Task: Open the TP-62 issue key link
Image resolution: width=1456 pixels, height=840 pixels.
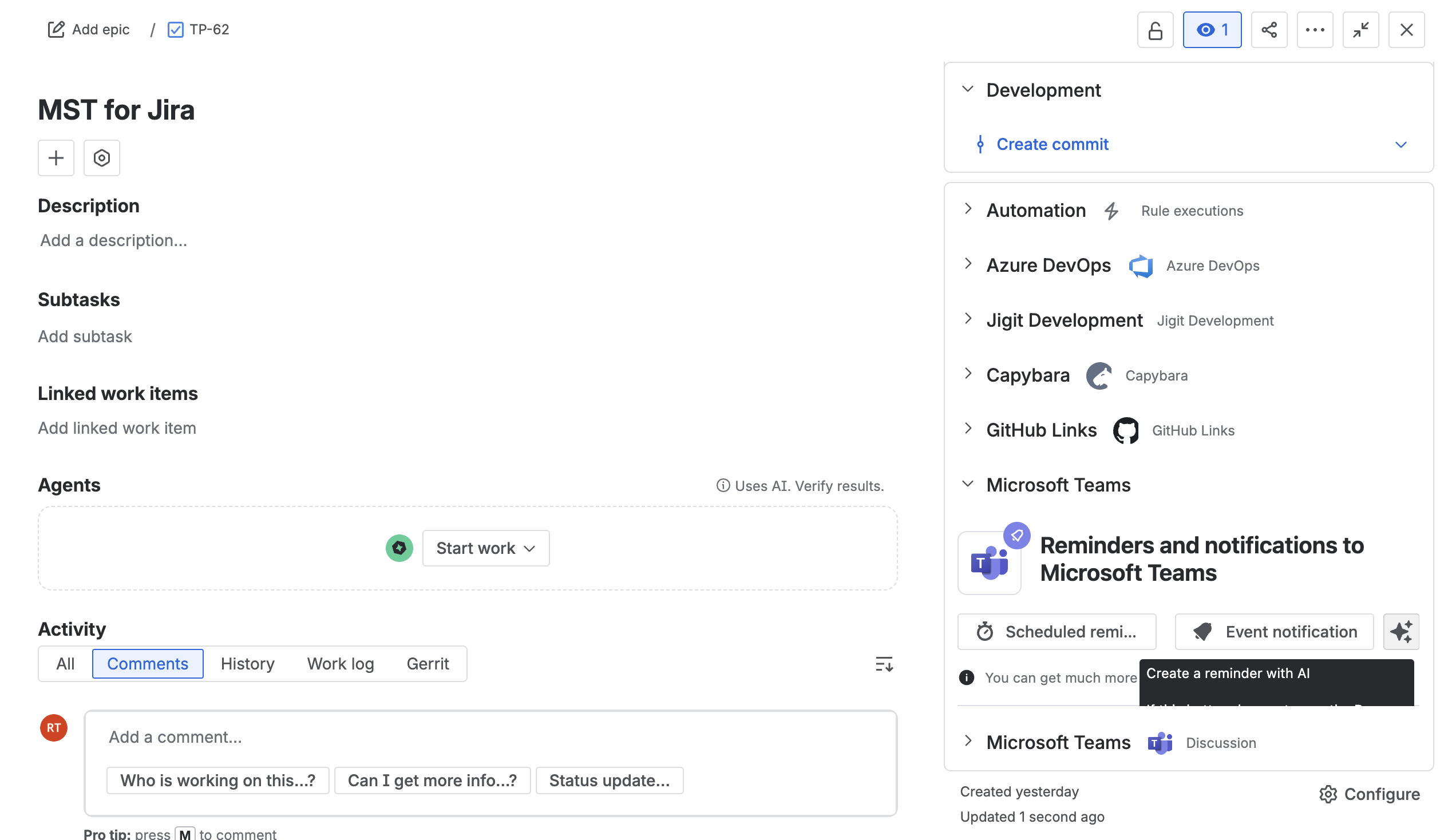Action: 209,29
